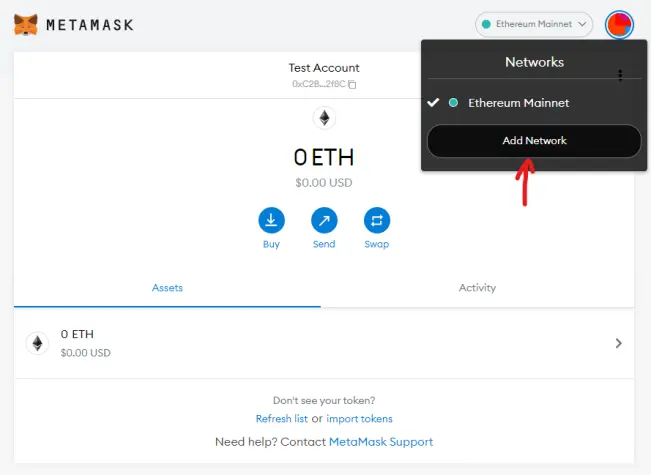Screen dimensions: 651x475
Task: Click the 0xC2B...2f8C address text
Action: click(318, 84)
